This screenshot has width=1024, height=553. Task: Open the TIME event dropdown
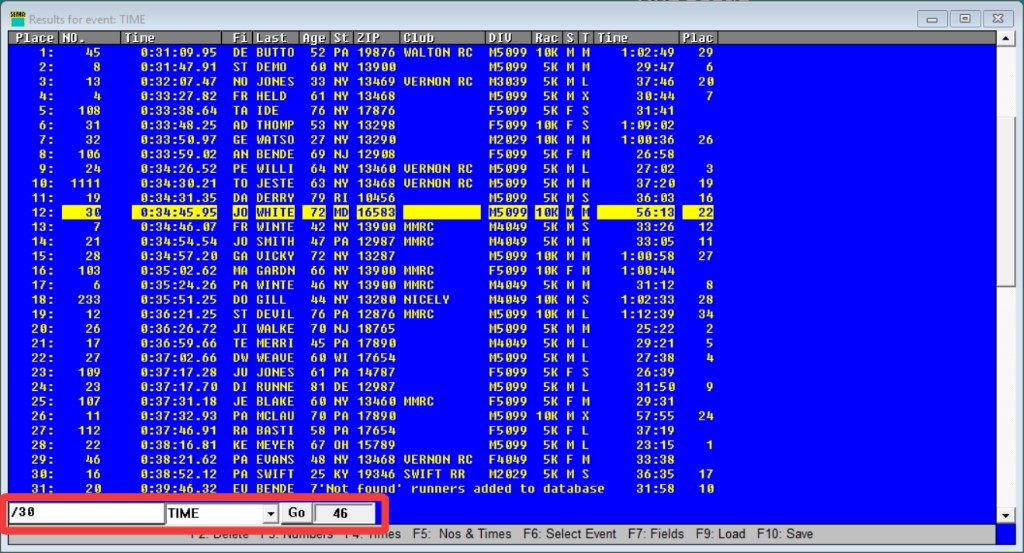[x=270, y=514]
